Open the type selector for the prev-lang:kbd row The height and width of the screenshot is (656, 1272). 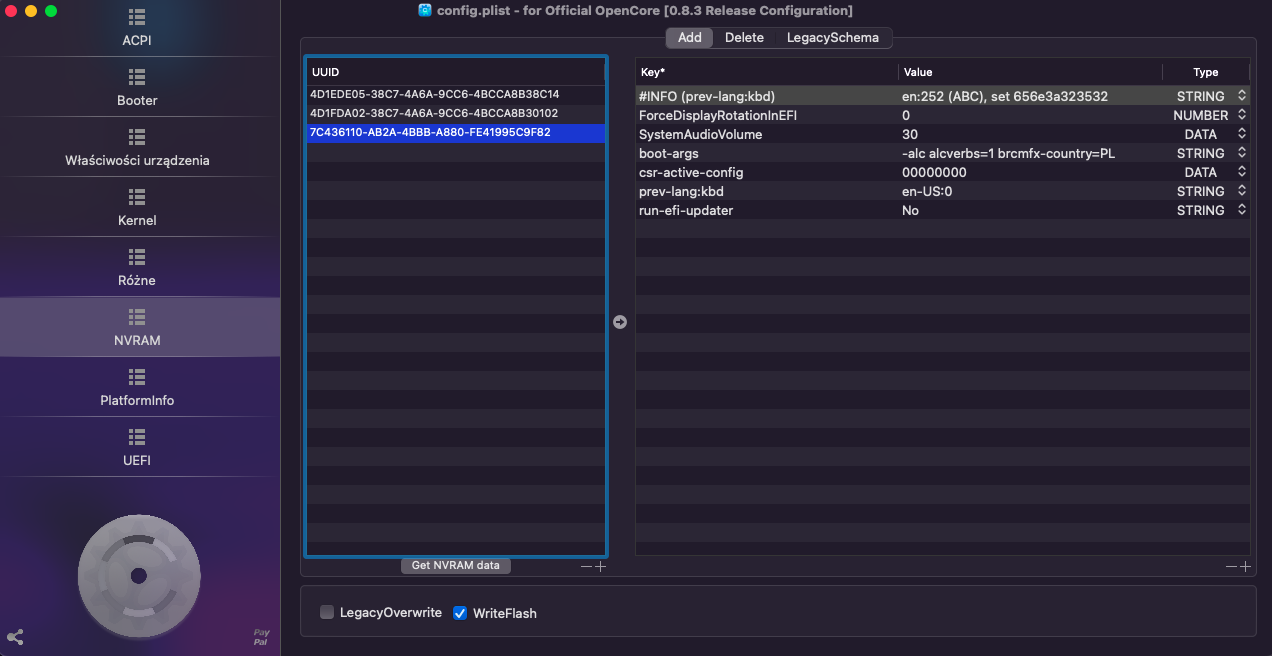[1242, 191]
